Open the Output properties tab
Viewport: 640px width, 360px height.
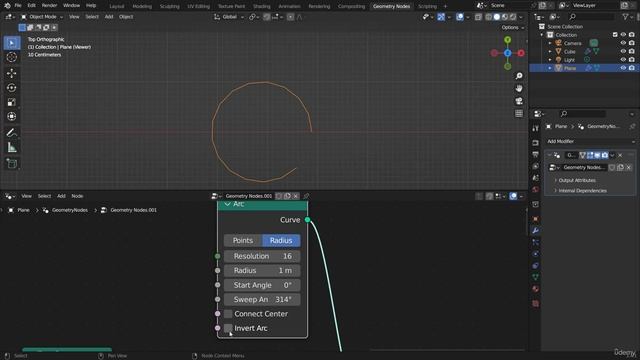click(x=535, y=154)
